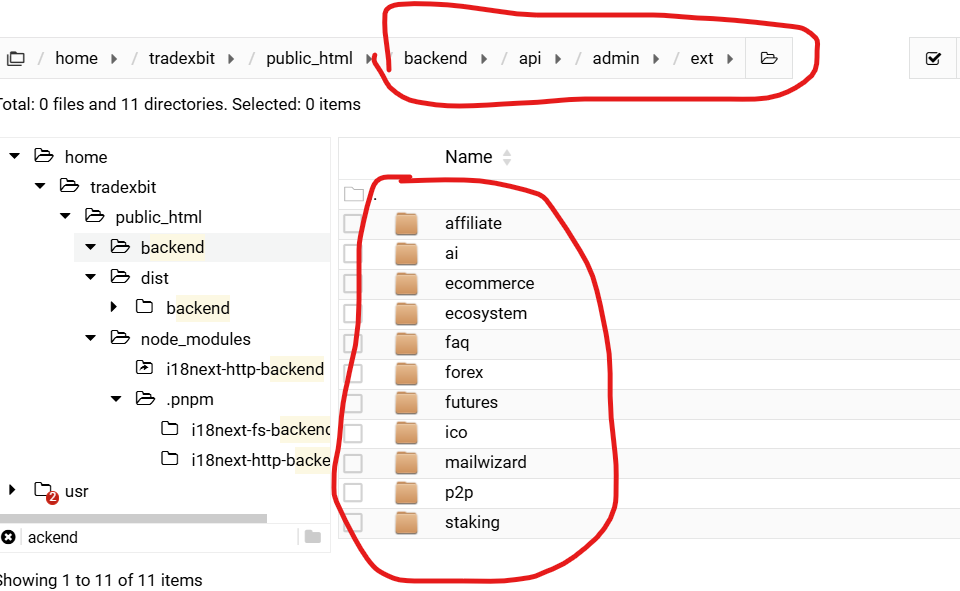
Task: Click the i18next-http-backend symlink folder icon
Action: click(144, 367)
